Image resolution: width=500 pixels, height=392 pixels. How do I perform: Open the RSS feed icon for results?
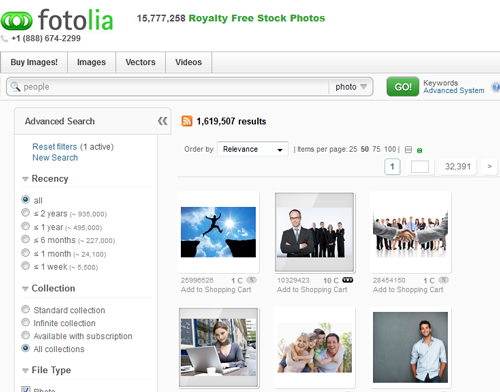click(187, 121)
